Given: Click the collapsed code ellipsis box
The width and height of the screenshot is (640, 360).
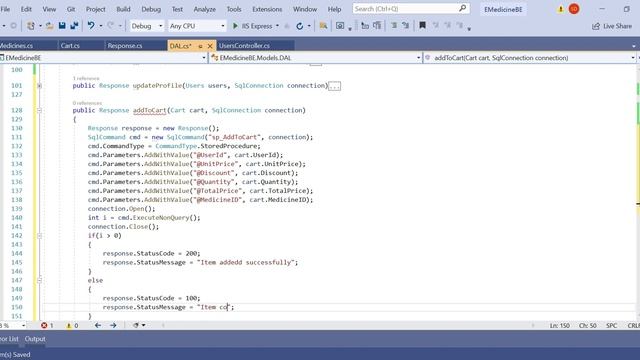Looking at the screenshot, I should (334, 86).
